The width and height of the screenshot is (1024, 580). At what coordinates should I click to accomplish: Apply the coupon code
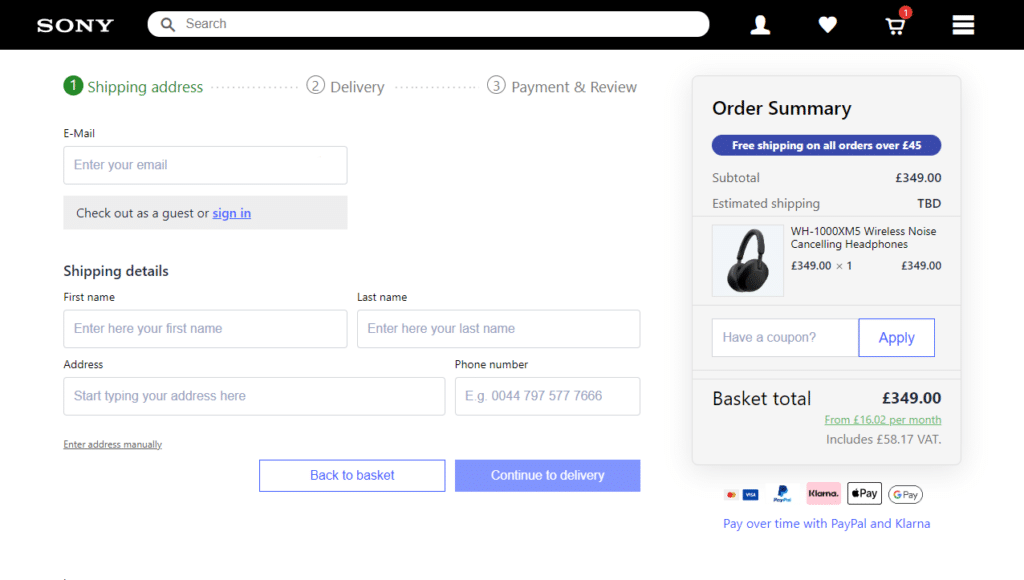pyautogui.click(x=896, y=338)
